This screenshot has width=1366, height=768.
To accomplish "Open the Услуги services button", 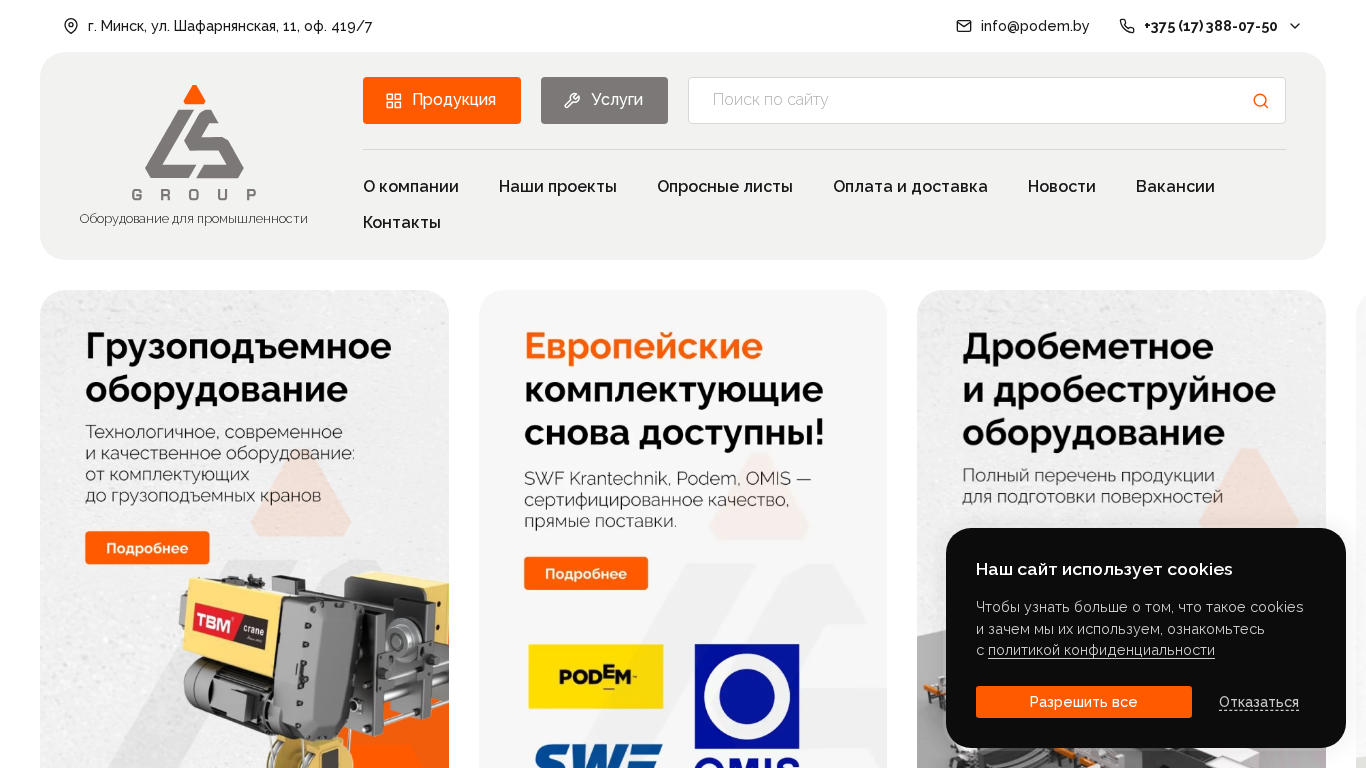I will 604,100.
